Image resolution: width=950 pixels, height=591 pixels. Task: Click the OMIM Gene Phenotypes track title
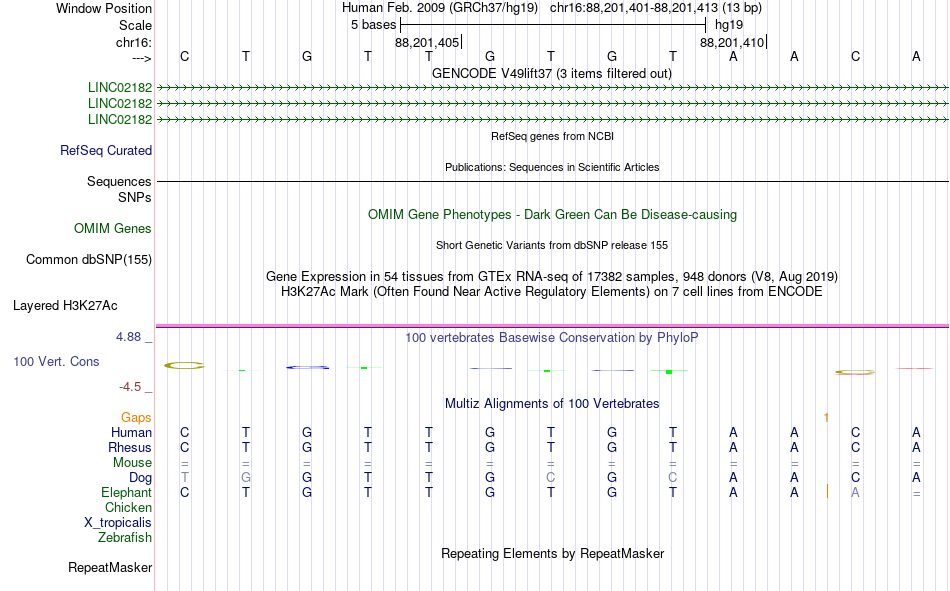[553, 215]
